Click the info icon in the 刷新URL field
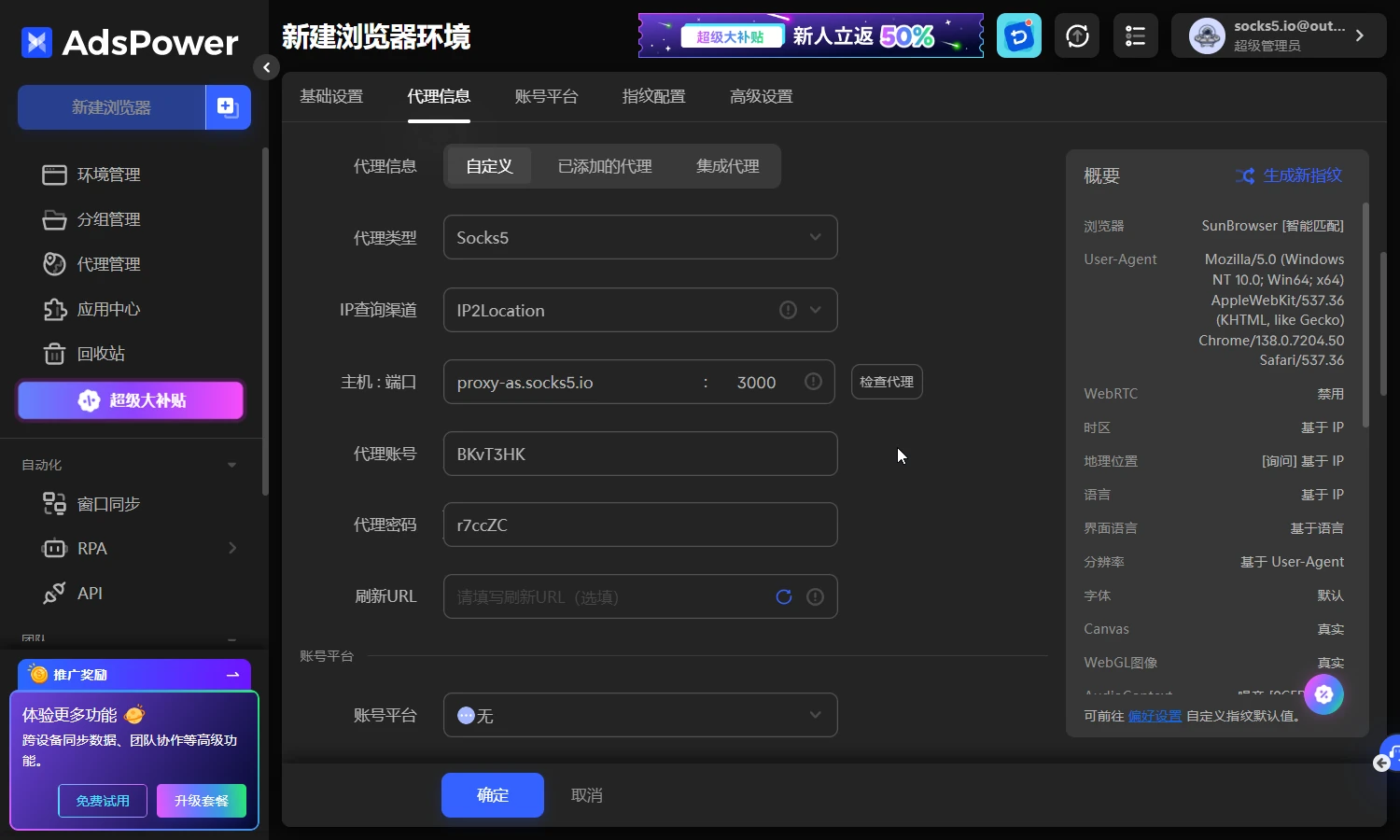 click(x=815, y=597)
